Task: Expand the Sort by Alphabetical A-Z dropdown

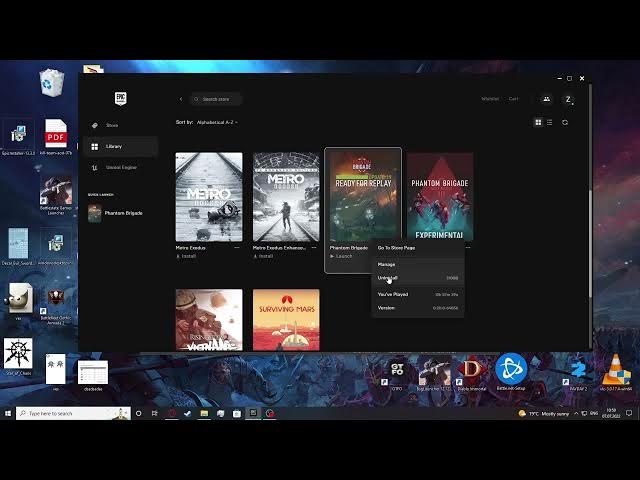Action: 217,122
